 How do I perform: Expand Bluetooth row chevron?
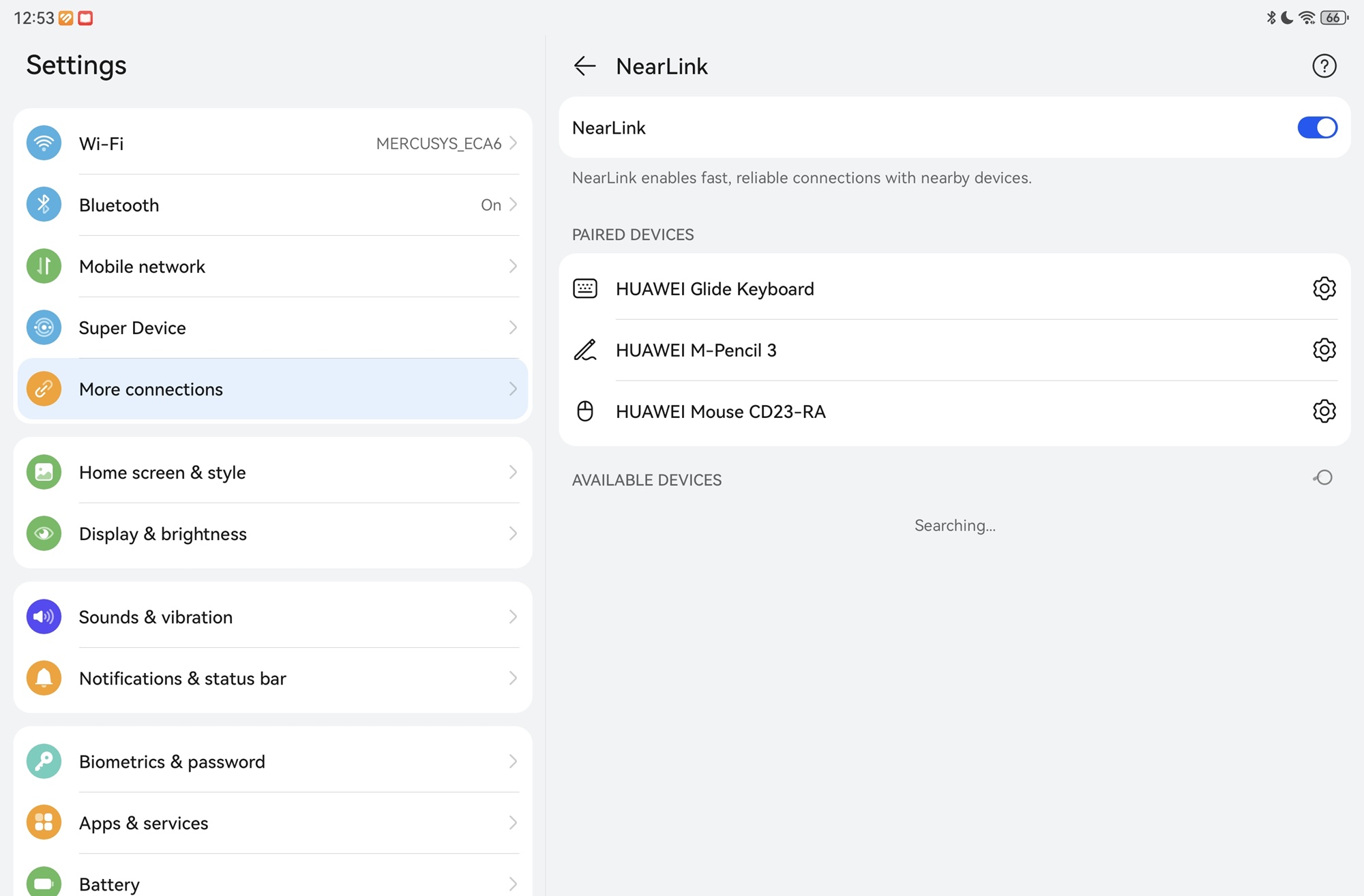point(513,205)
